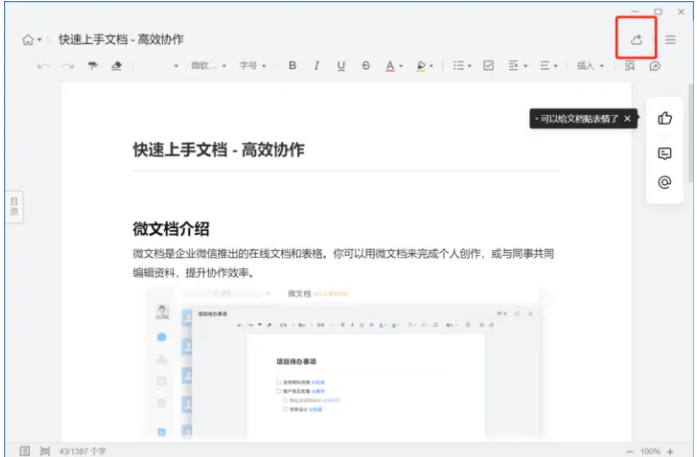
Task: Open the 插入 insert menu
Action: tap(590, 66)
